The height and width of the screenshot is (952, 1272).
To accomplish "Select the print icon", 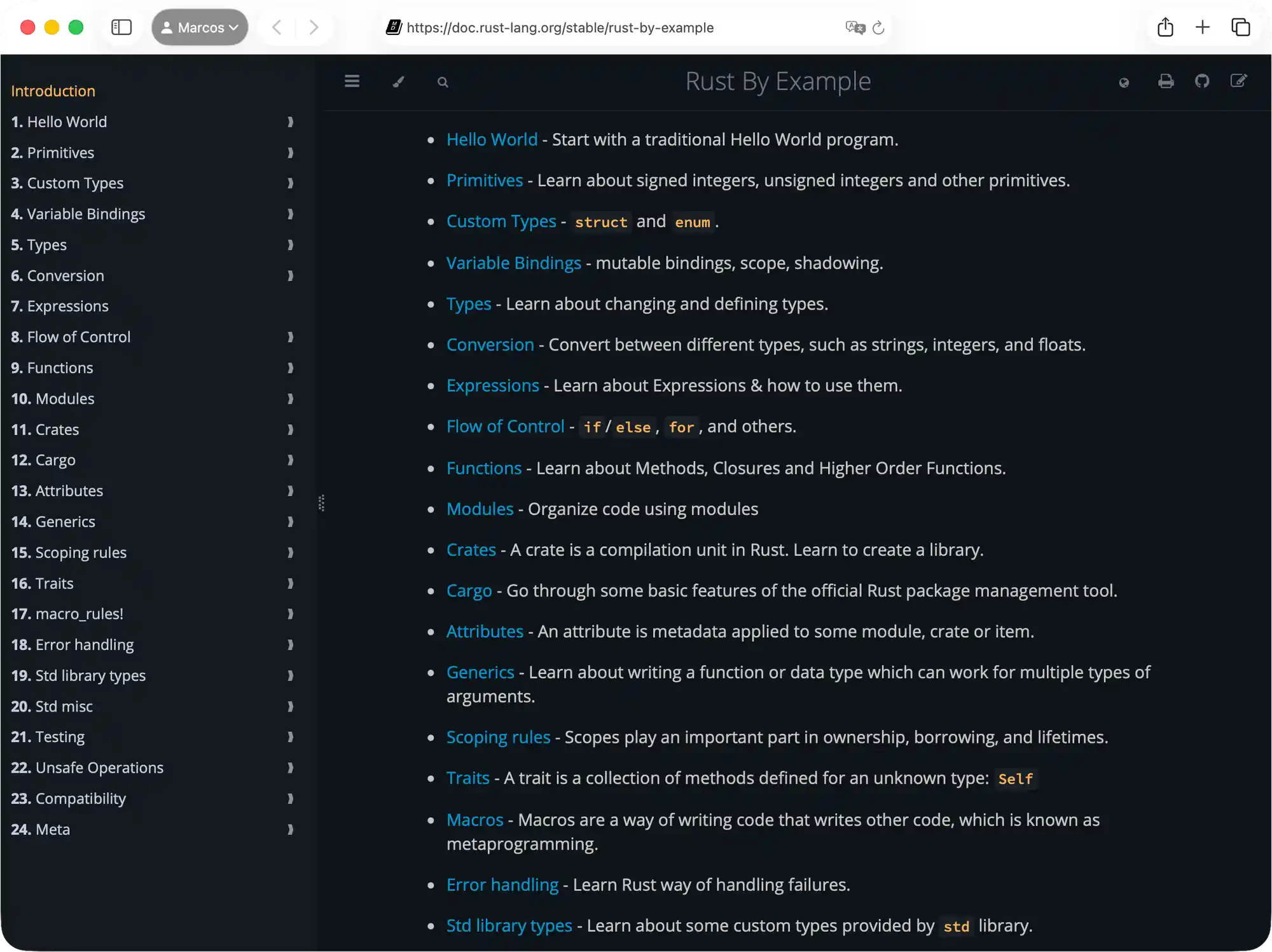I will click(x=1165, y=81).
